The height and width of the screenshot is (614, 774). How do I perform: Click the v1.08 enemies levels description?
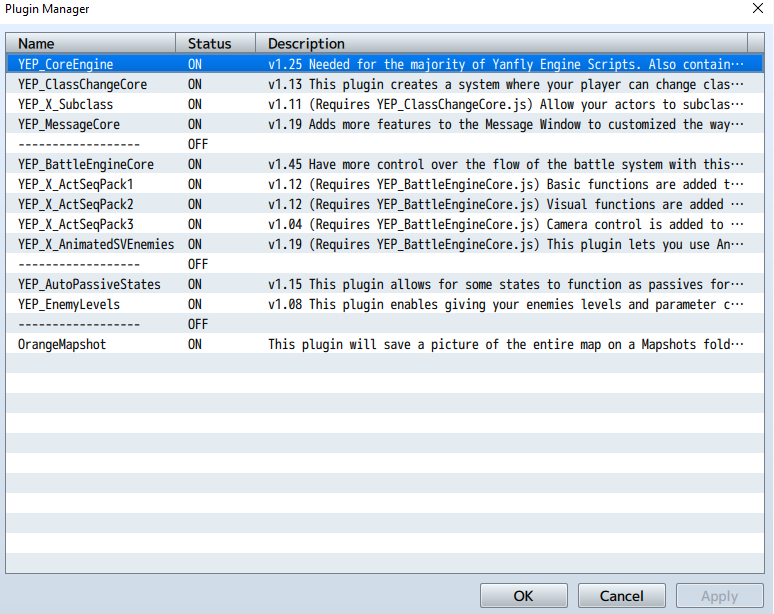[x=506, y=305]
